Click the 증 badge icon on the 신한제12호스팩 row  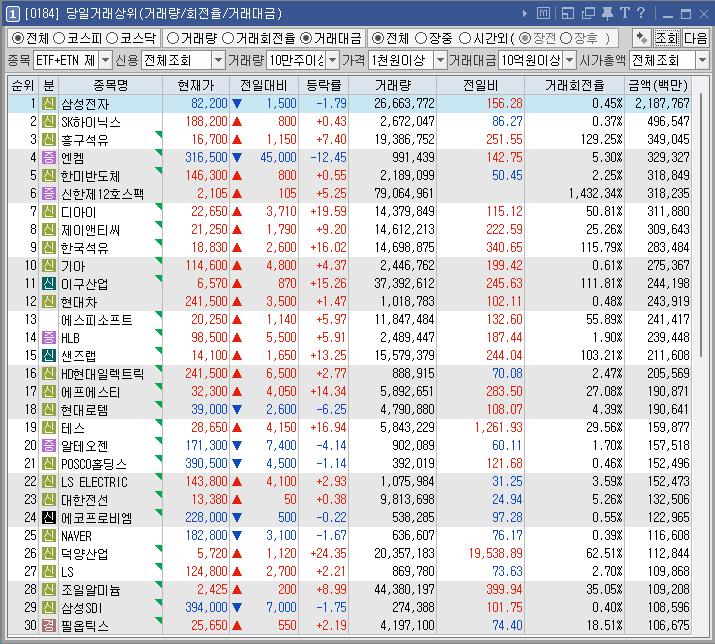[49, 194]
